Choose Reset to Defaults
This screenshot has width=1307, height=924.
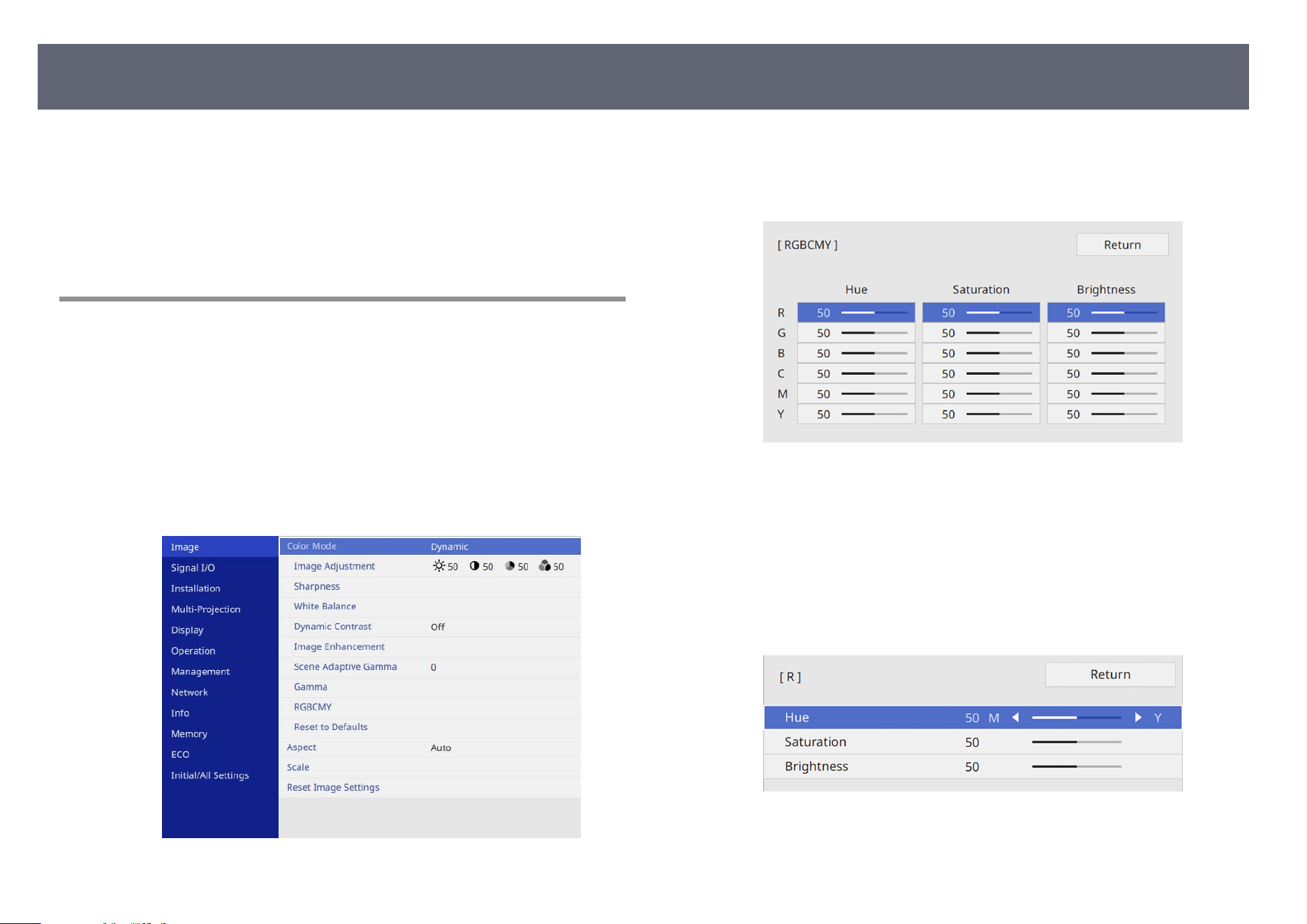point(430,727)
